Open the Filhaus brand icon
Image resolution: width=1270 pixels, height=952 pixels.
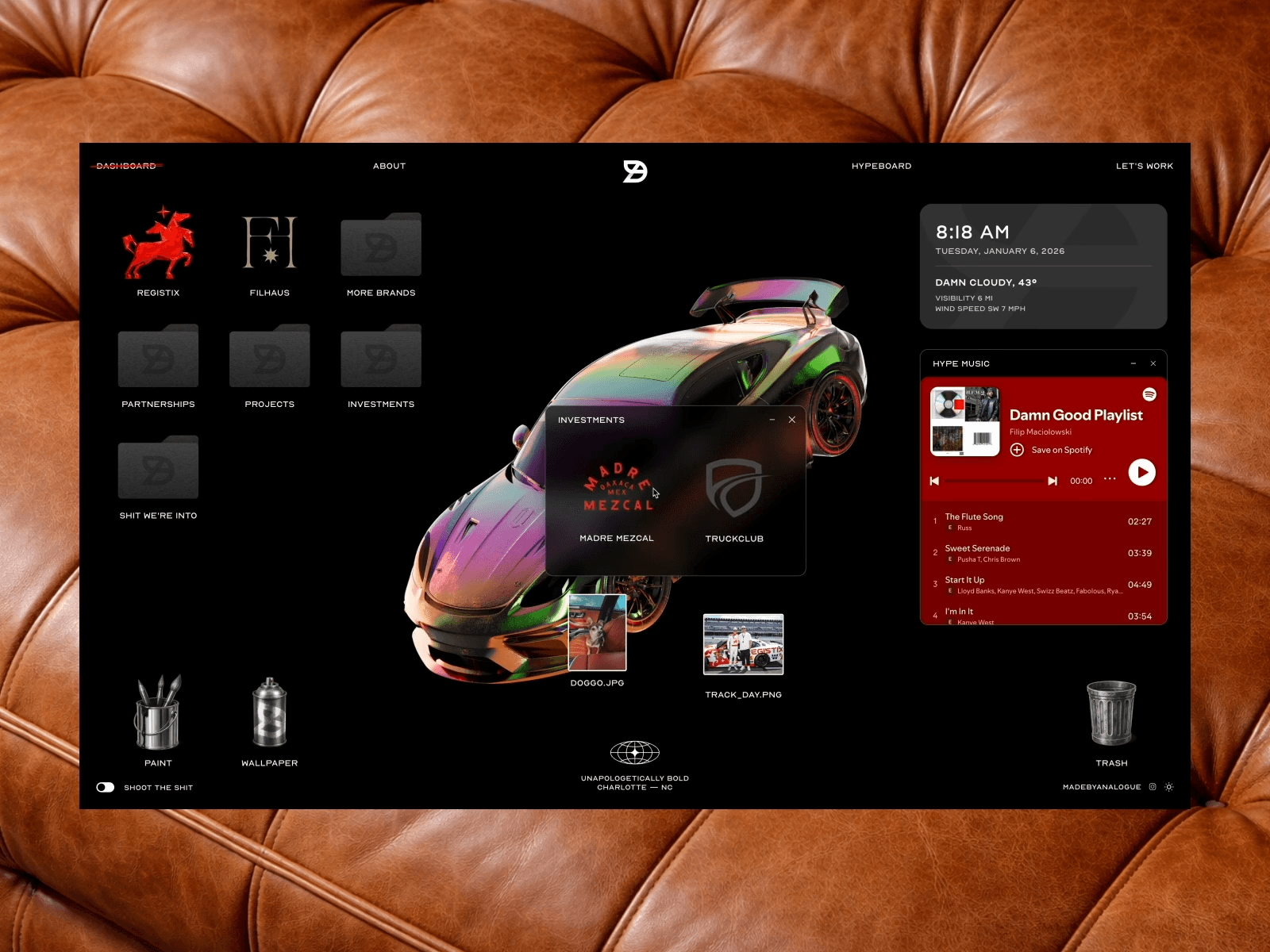(x=270, y=242)
